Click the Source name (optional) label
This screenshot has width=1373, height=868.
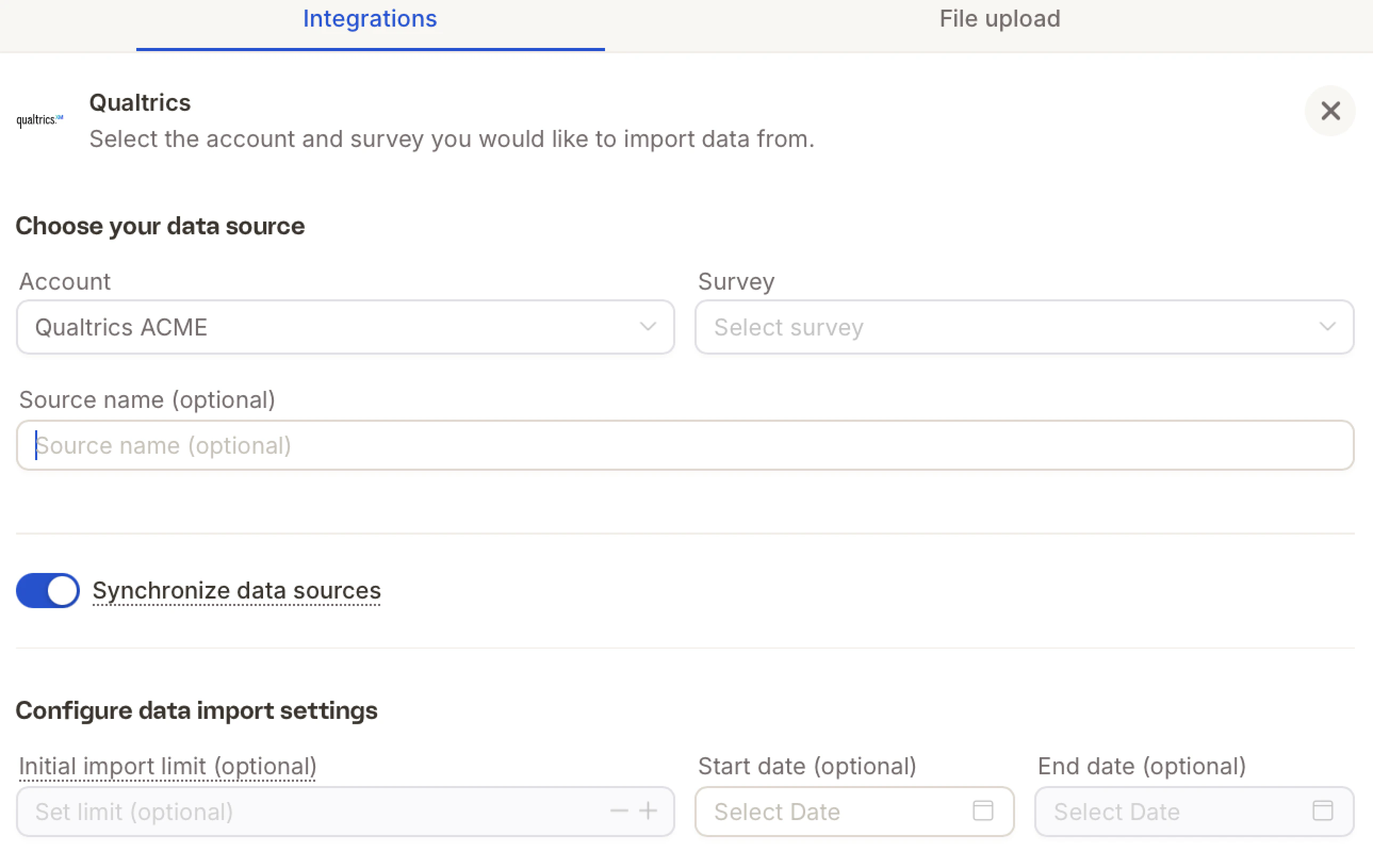147,399
